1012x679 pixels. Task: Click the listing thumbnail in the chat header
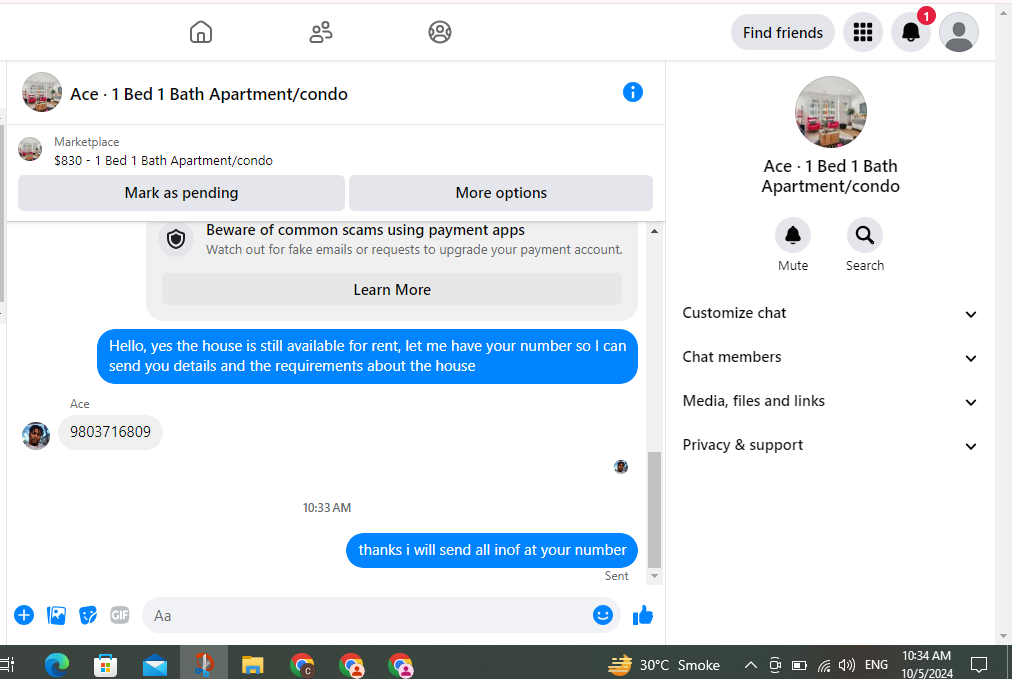click(x=42, y=92)
